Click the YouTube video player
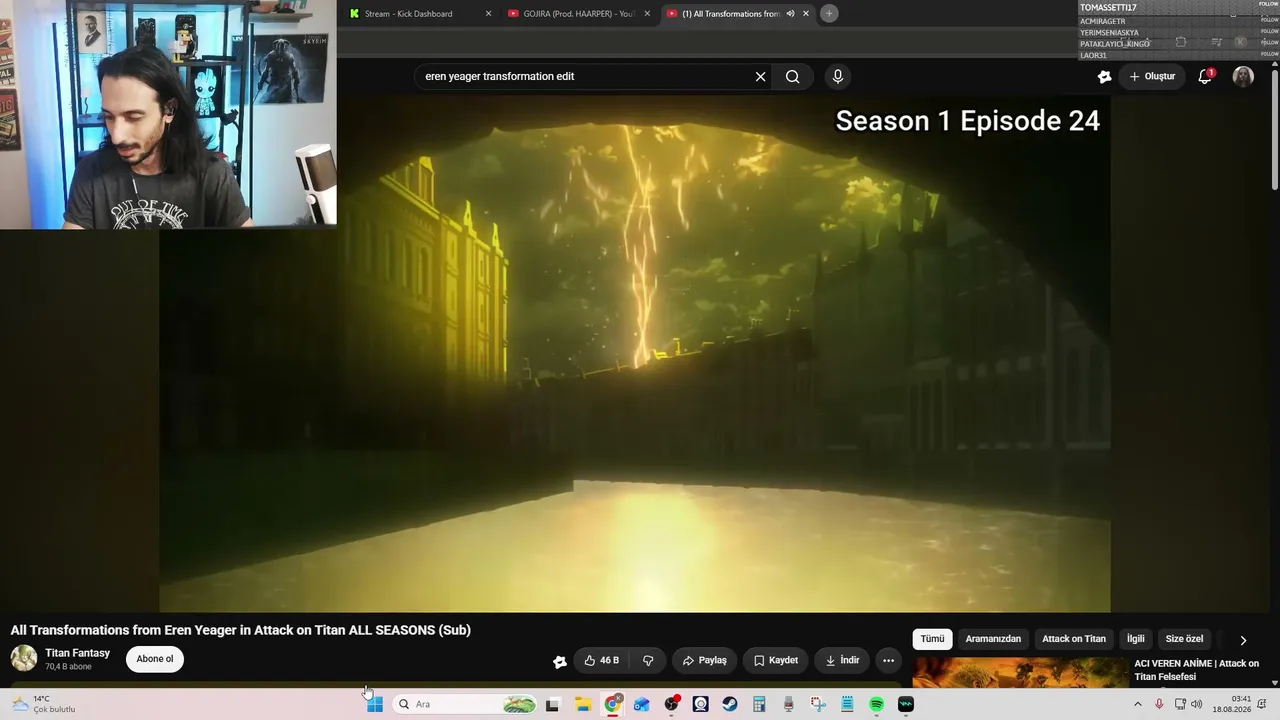Screen dimensions: 1280x720 click(635, 353)
